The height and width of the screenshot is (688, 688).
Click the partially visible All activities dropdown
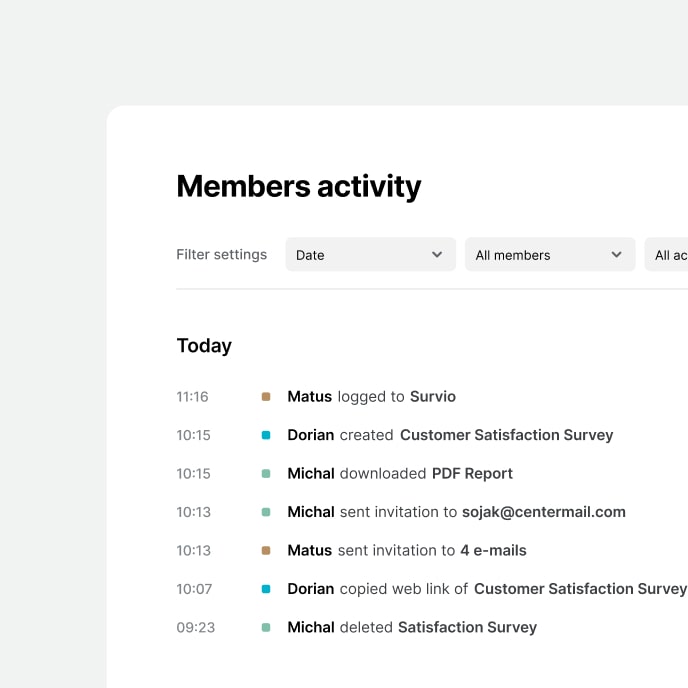666,254
